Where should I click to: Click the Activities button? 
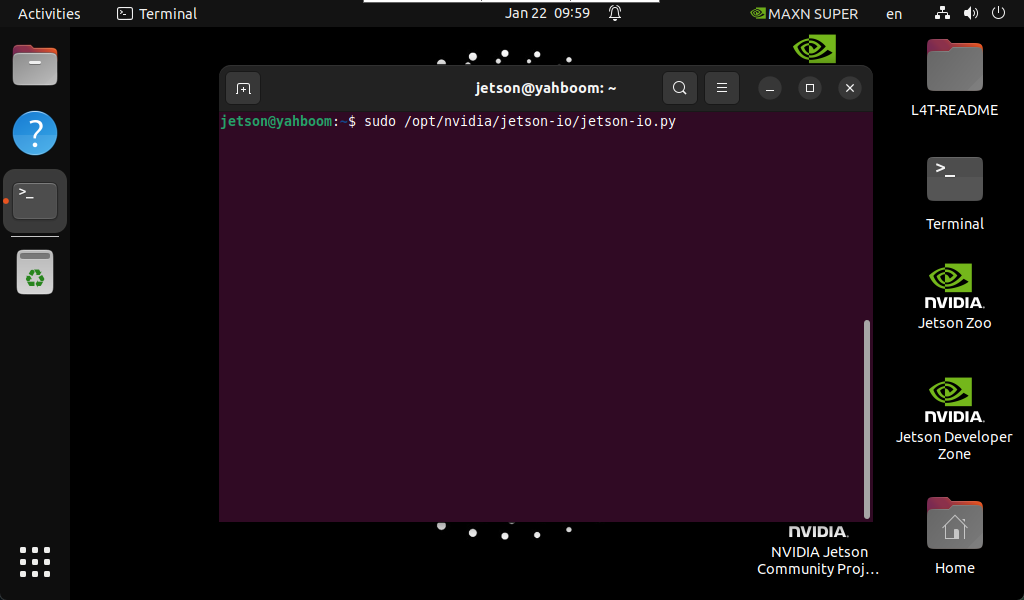[49, 13]
